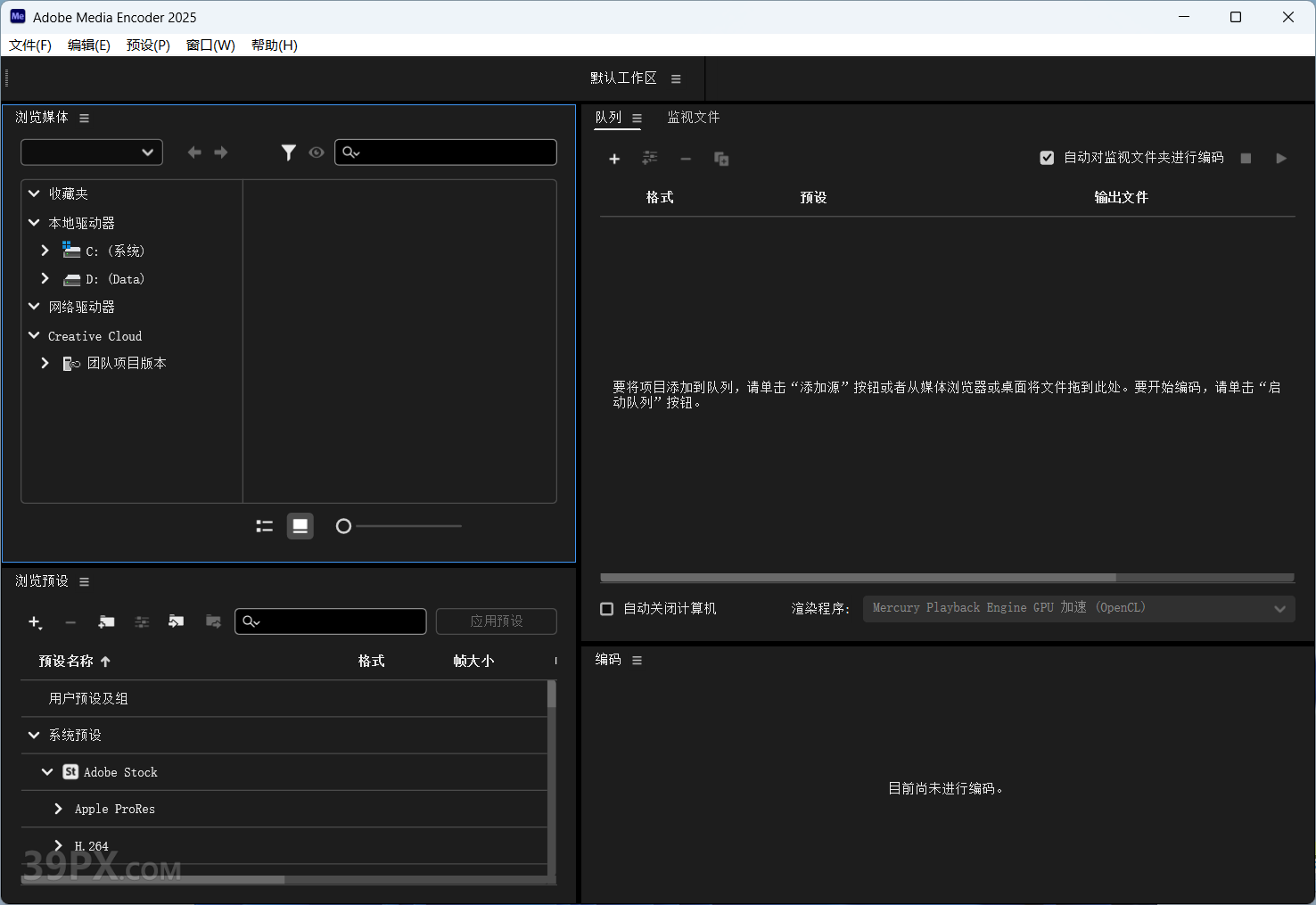The height and width of the screenshot is (905, 1316).
Task: Click the 预设 column header in the queue
Action: (814, 197)
